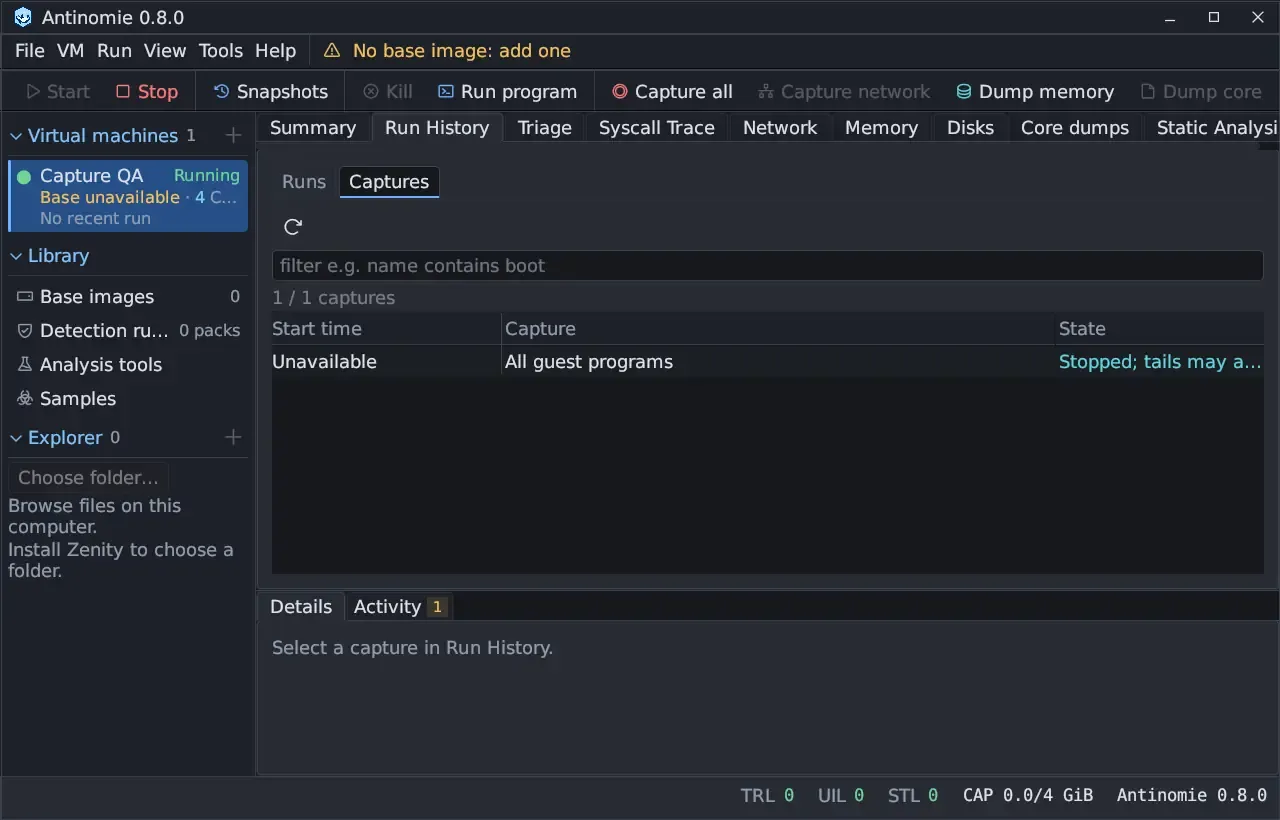This screenshot has width=1280, height=820.
Task: Switch to the Memory tab
Action: (x=881, y=128)
